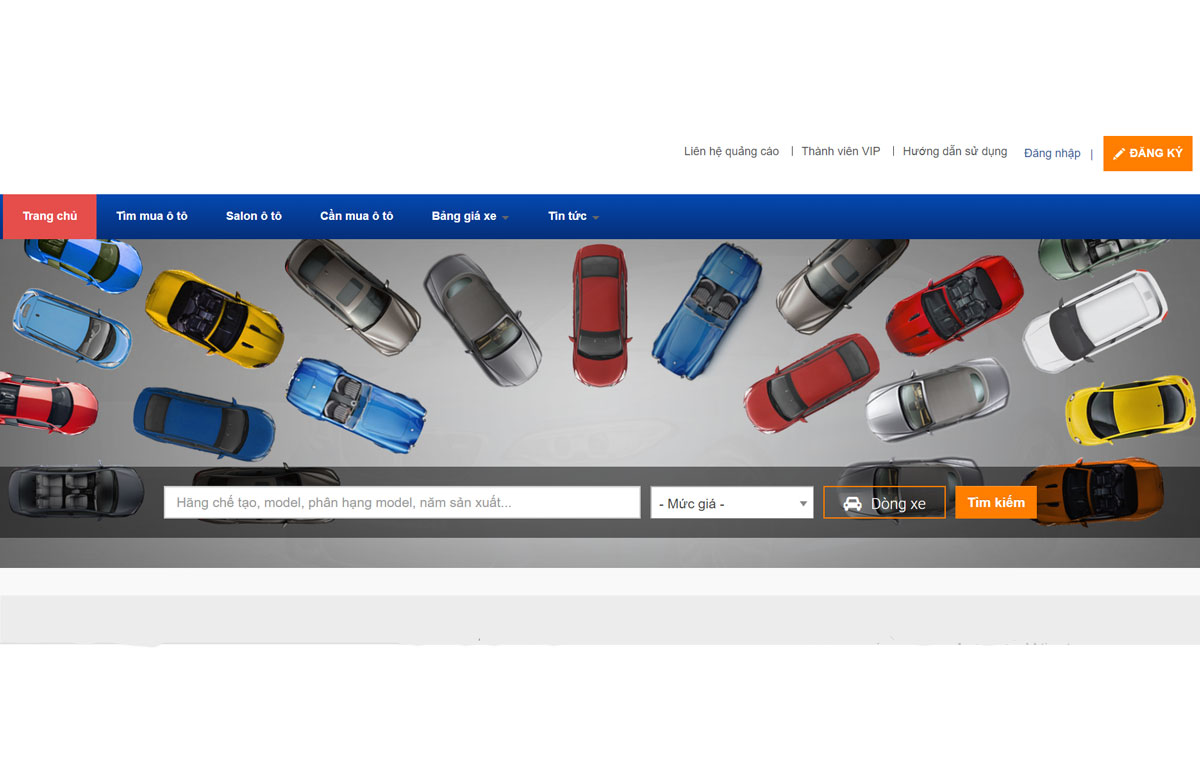Screen dimensions: 1200x768
Task: Click the Liên hệ quảng cáo link
Action: (x=731, y=151)
